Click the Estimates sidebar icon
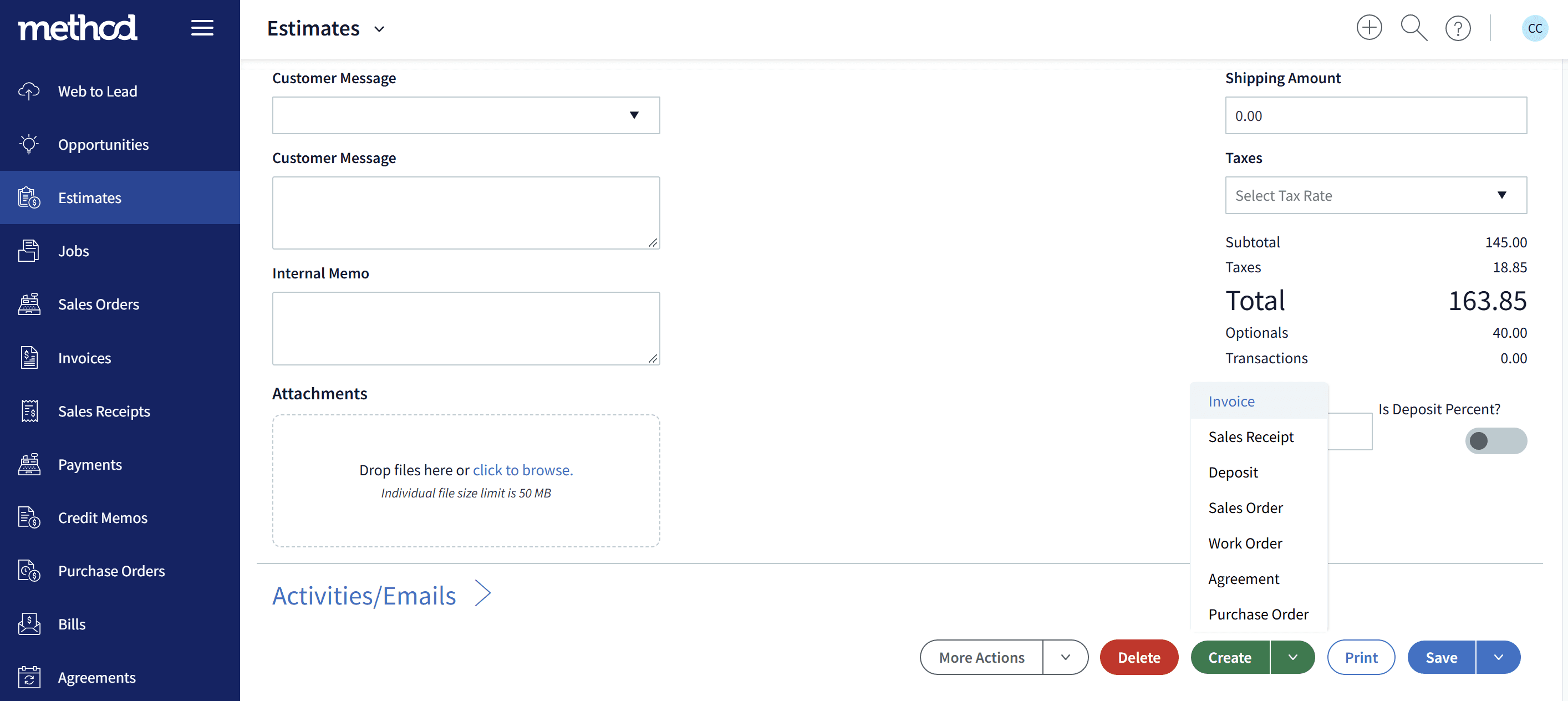 (29, 198)
